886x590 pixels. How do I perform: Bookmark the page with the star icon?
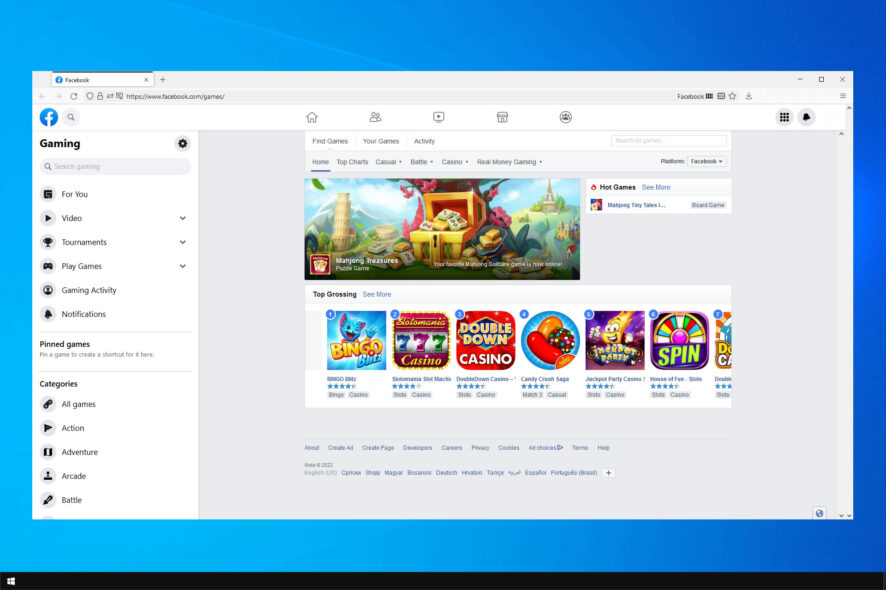point(733,96)
